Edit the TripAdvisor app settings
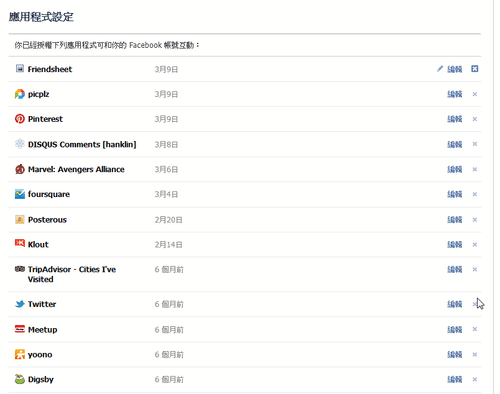Viewport: 500px width, 394px height. tap(455, 269)
